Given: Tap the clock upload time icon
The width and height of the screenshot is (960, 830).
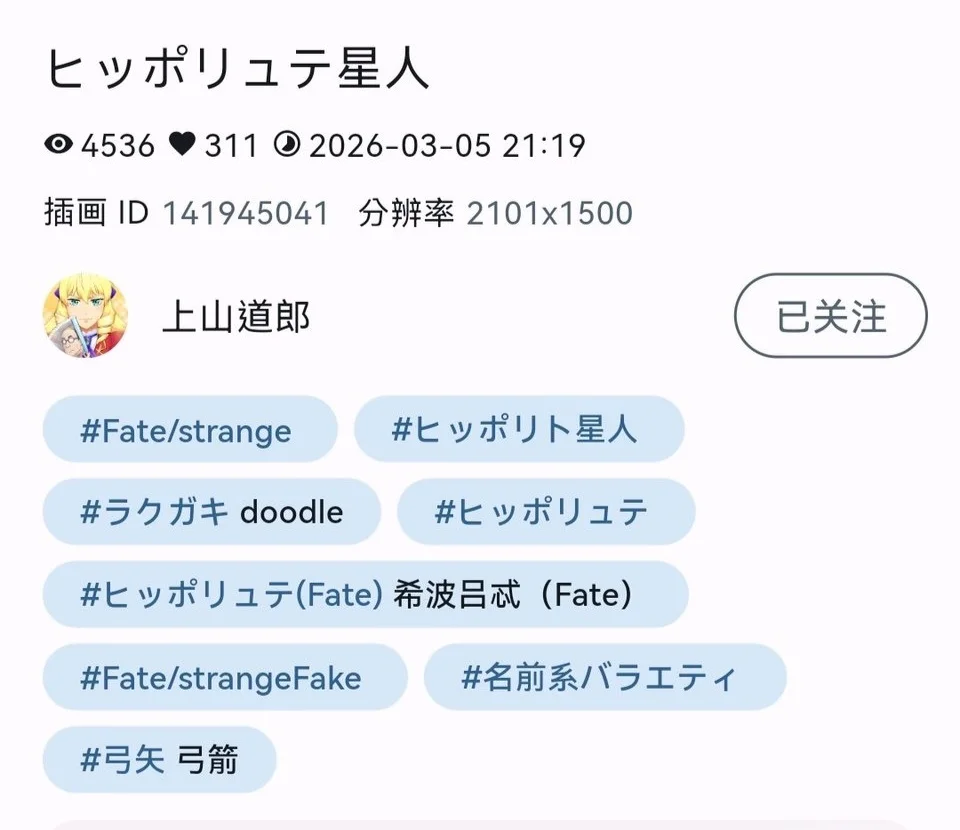Looking at the screenshot, I should [x=286, y=146].
